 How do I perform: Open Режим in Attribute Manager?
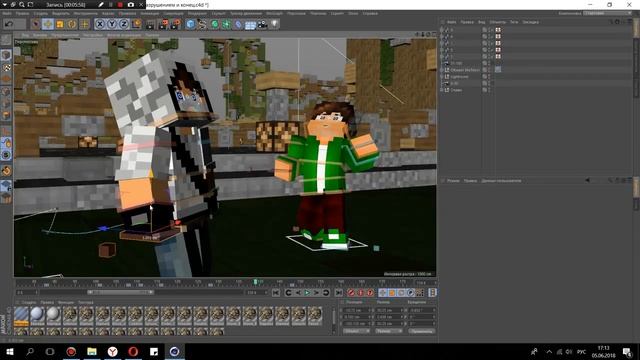453,180
